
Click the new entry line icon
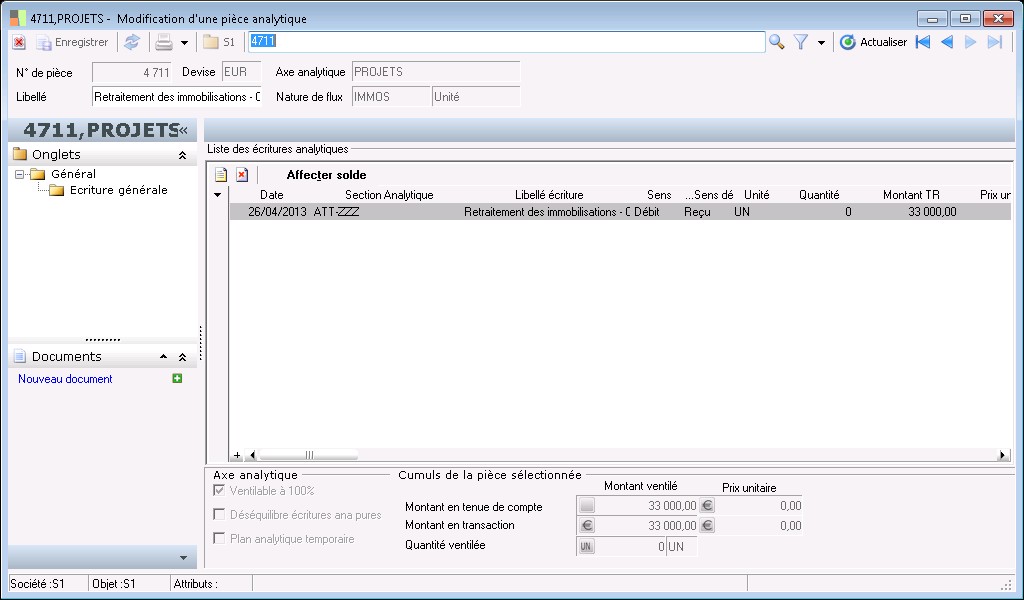point(221,175)
